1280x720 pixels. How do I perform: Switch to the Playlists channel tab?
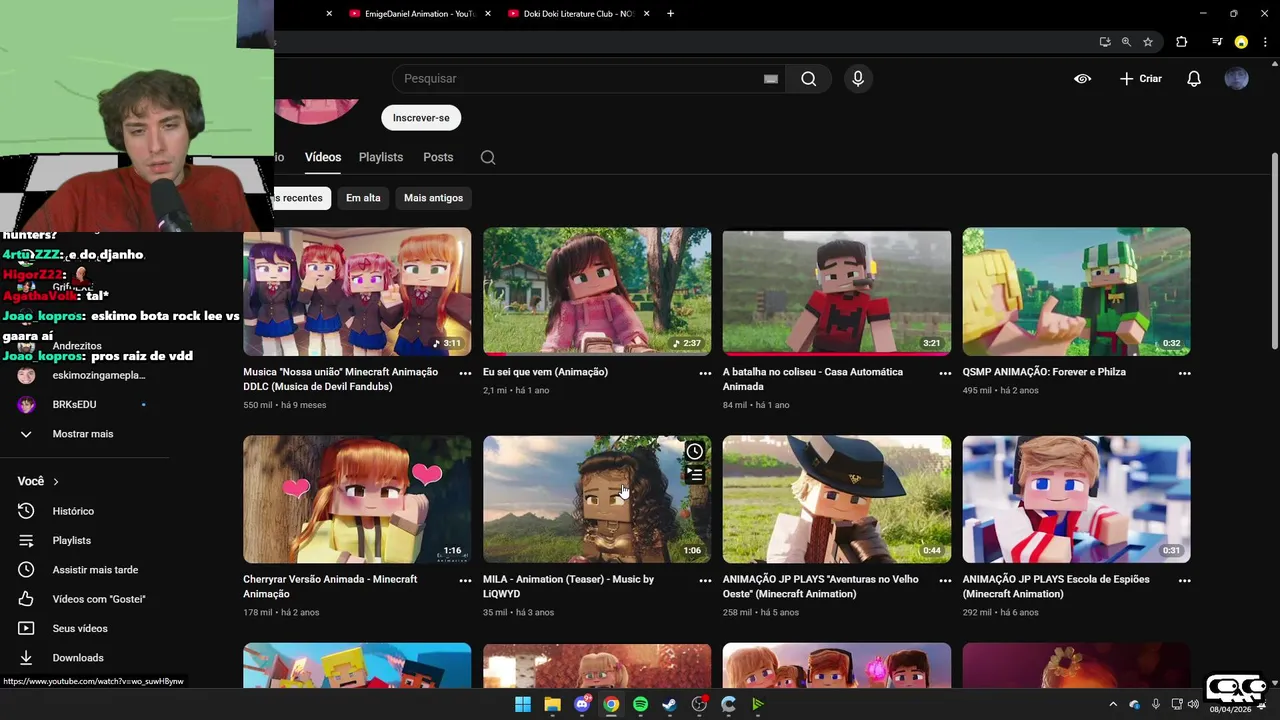pyautogui.click(x=381, y=157)
